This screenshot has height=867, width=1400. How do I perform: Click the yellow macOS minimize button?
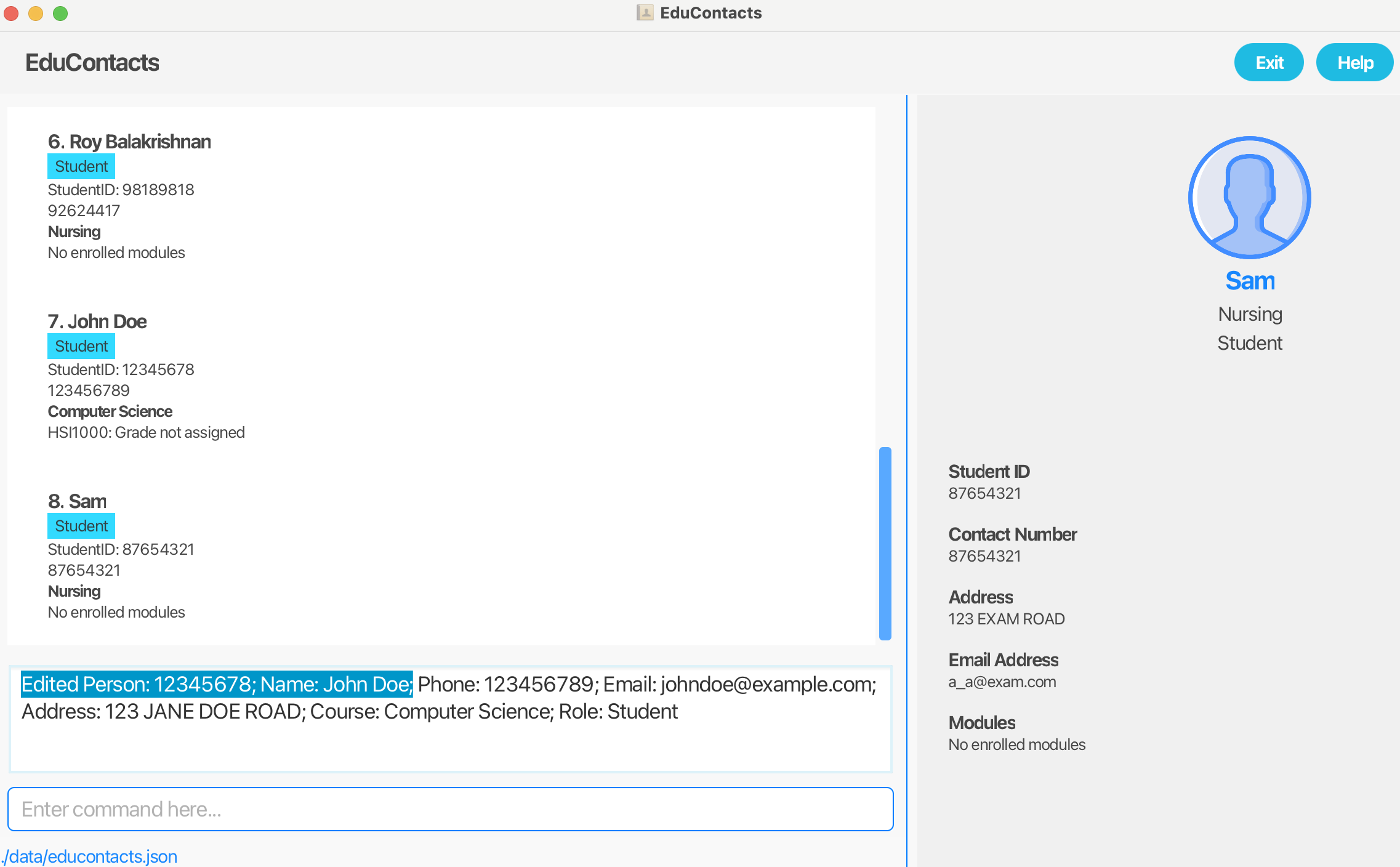coord(36,13)
